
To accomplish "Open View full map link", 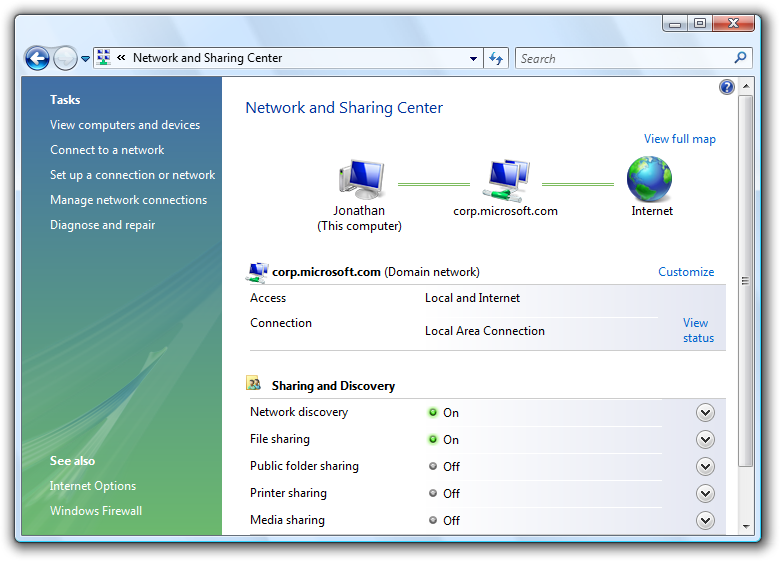I will pos(679,139).
